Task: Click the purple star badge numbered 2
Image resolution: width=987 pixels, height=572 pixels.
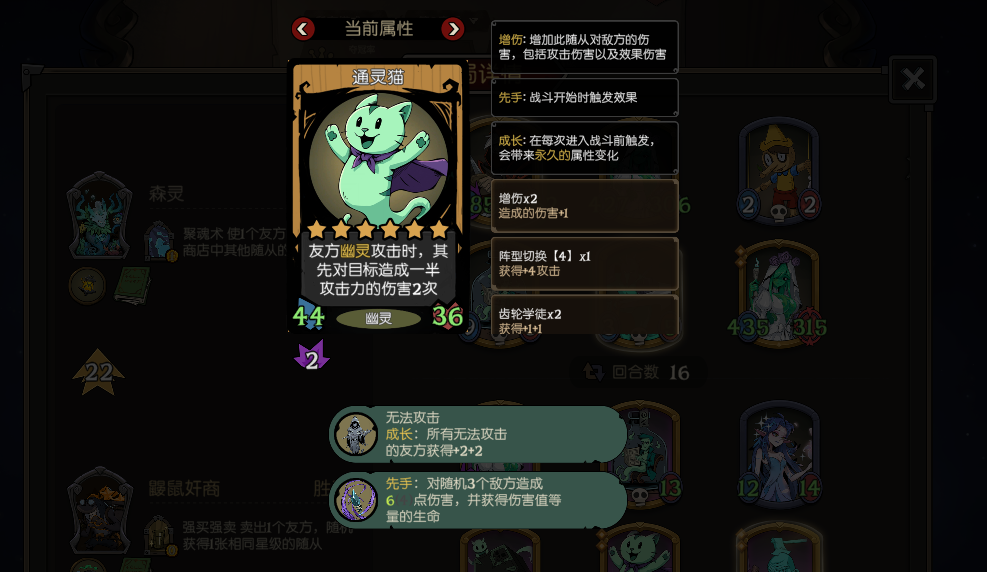Action: pos(312,356)
